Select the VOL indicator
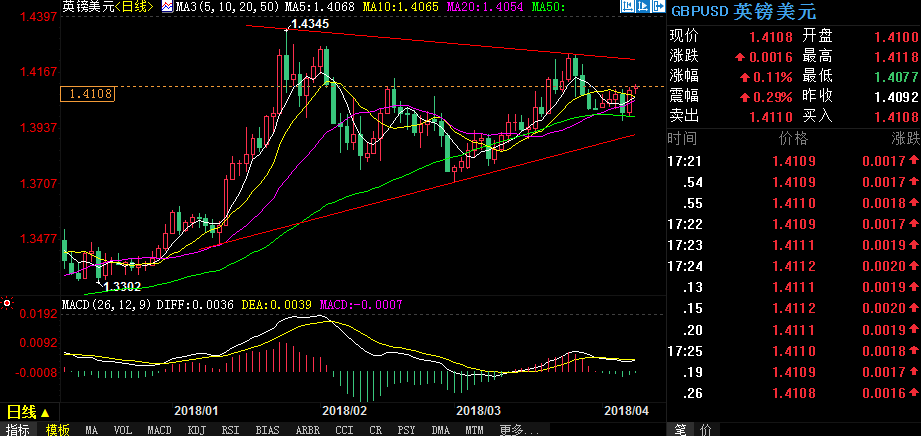921x436 pixels. (123, 429)
